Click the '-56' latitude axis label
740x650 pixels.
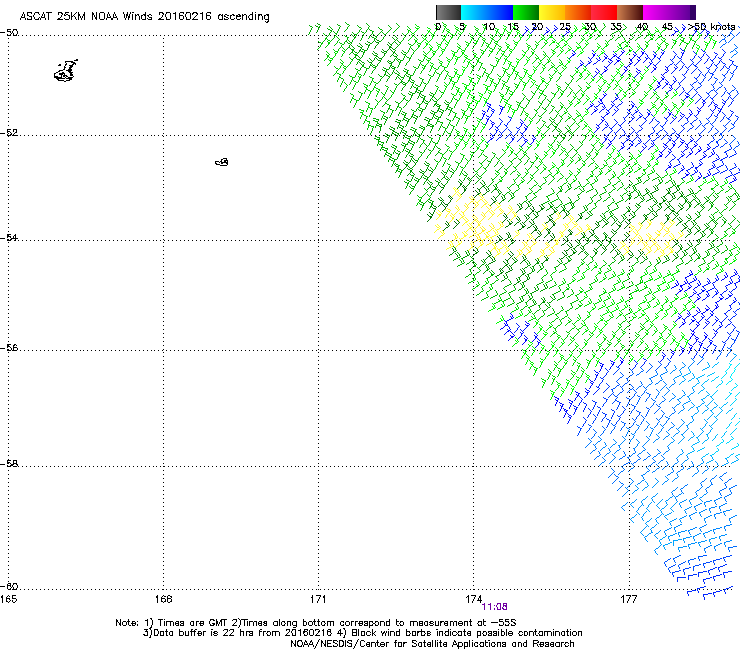[9, 347]
